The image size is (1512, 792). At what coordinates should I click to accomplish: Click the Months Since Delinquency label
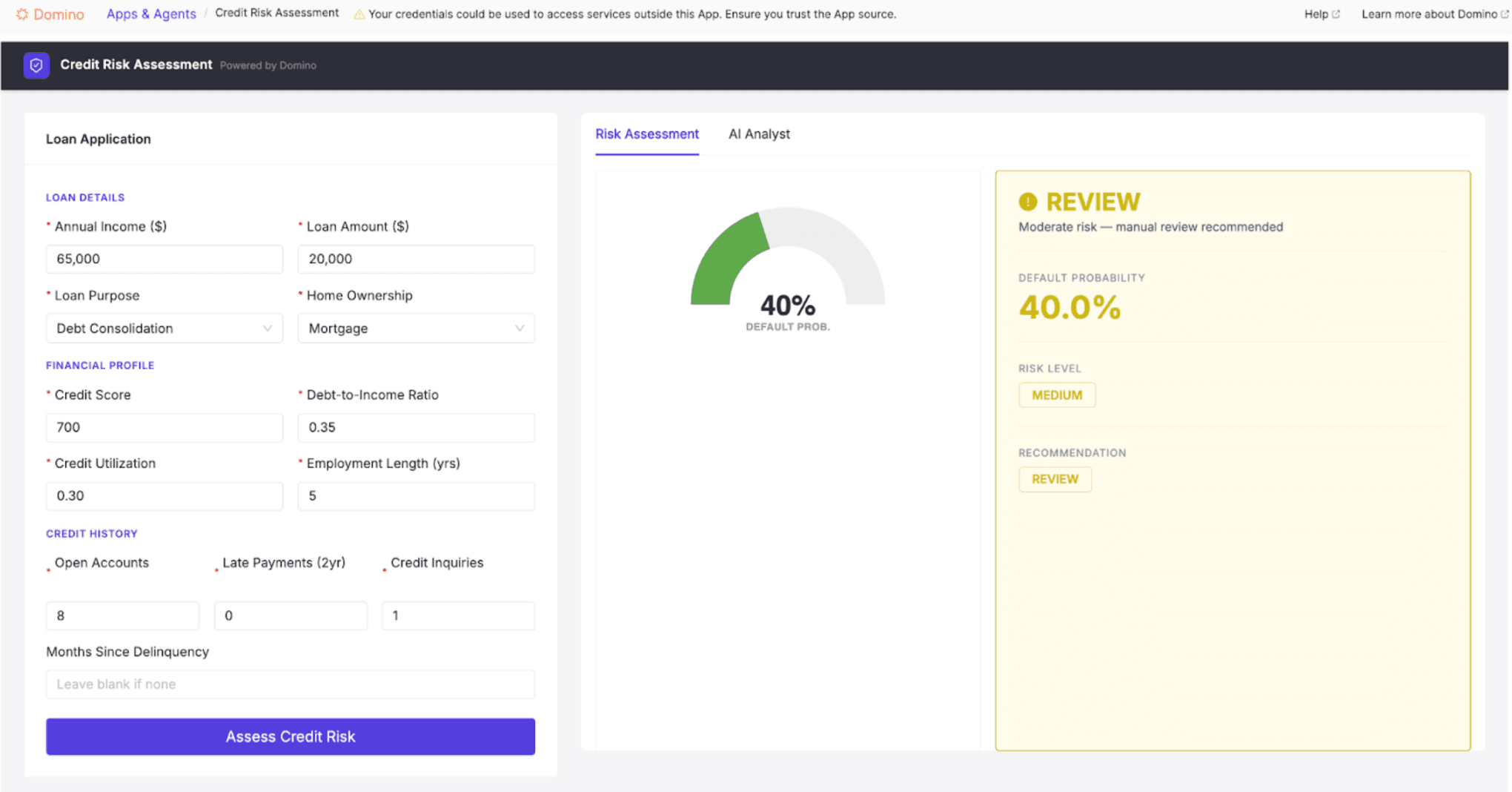[x=127, y=652]
